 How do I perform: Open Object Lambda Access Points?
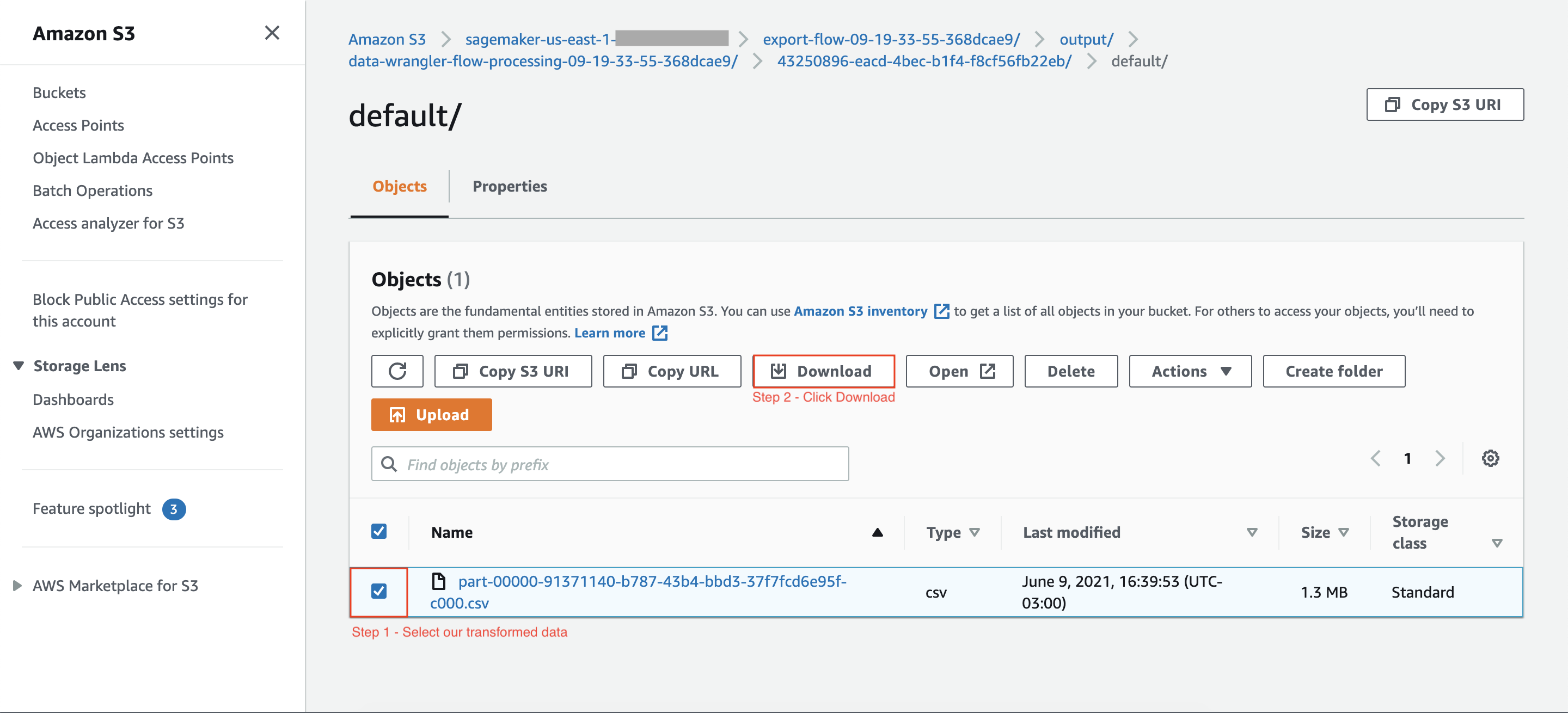[133, 158]
